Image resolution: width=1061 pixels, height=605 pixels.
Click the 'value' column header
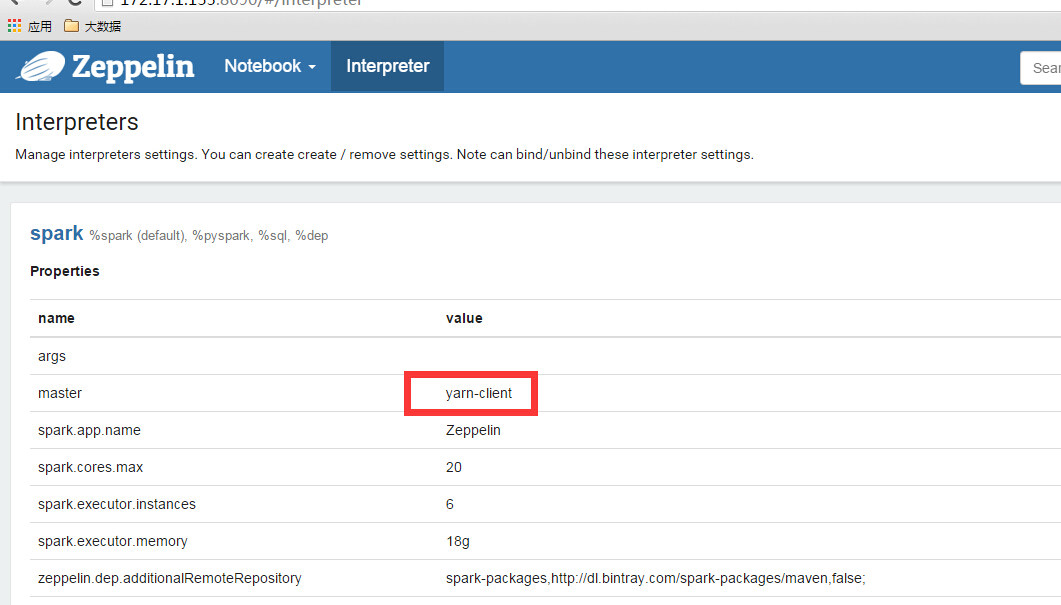tap(464, 318)
